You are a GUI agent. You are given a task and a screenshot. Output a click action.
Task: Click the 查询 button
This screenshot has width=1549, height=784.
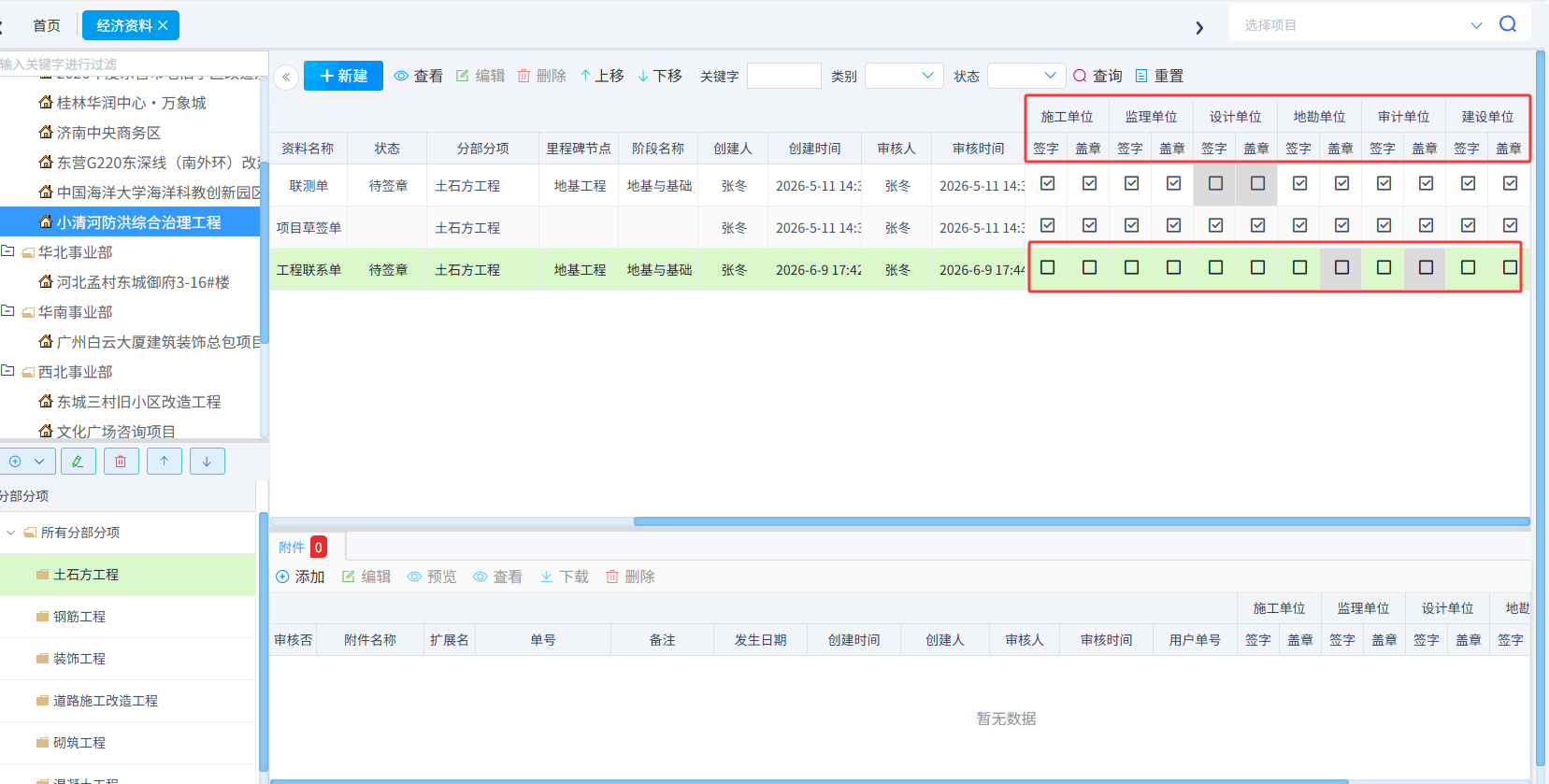tap(1097, 76)
